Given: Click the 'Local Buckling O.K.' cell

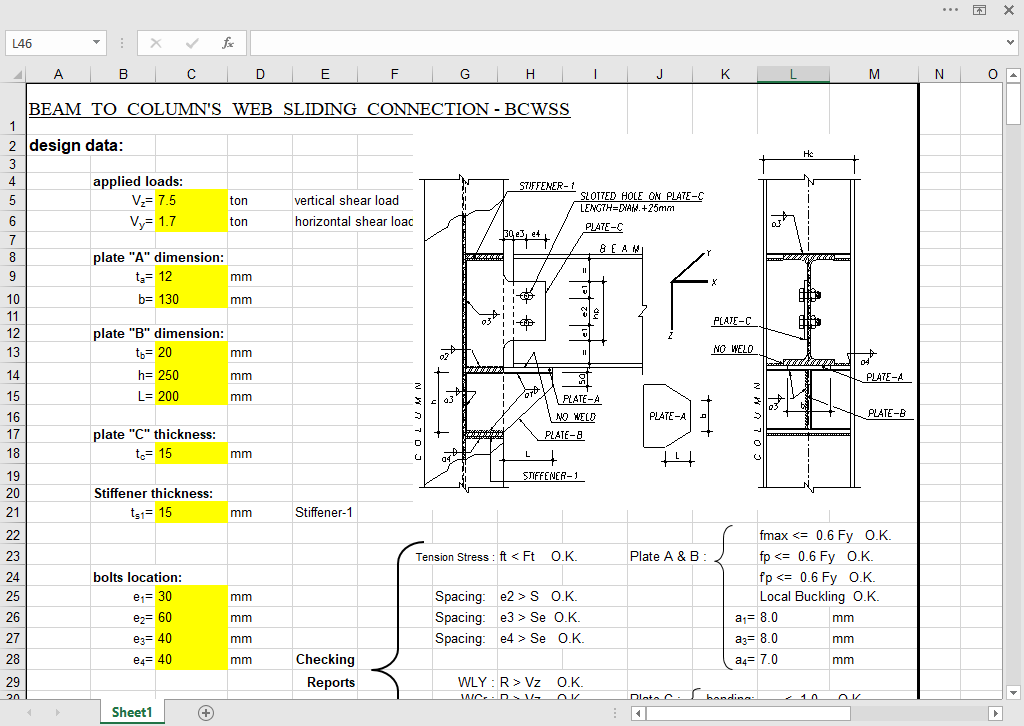Looking at the screenshot, I should coord(819,596).
